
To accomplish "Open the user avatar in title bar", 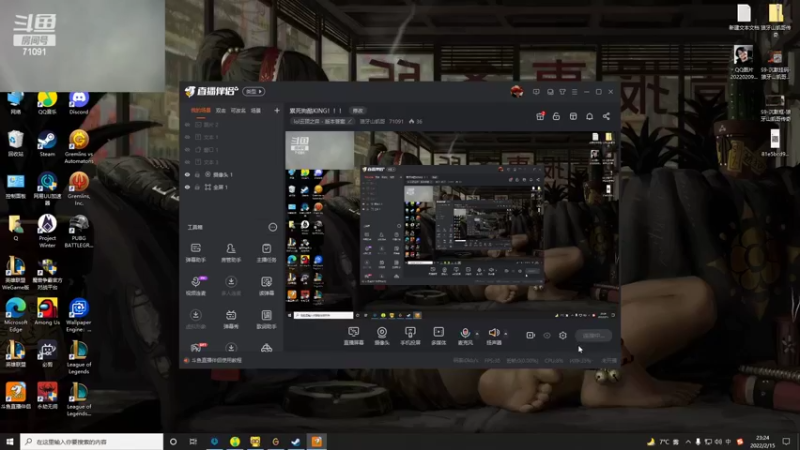I will coord(517,92).
